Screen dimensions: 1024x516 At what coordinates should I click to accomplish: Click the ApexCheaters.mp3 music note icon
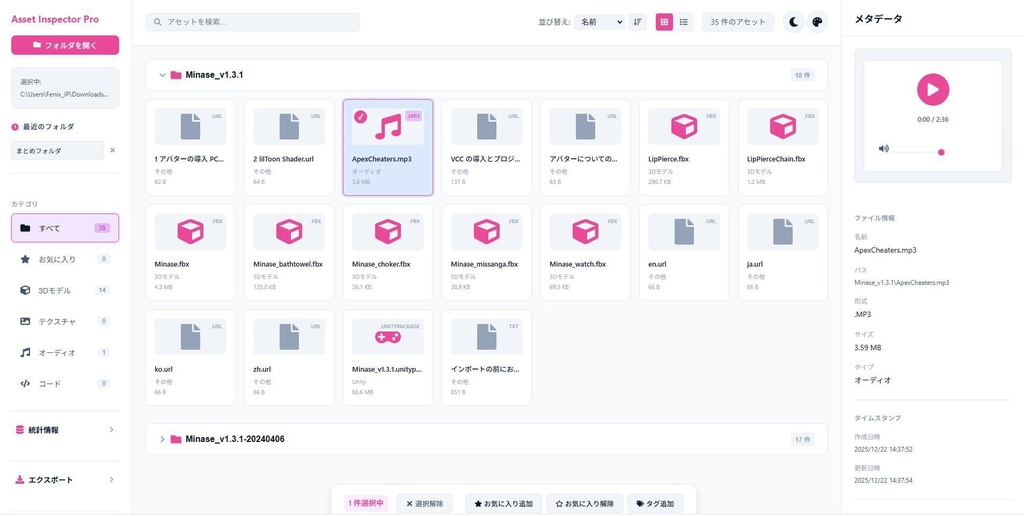click(388, 126)
